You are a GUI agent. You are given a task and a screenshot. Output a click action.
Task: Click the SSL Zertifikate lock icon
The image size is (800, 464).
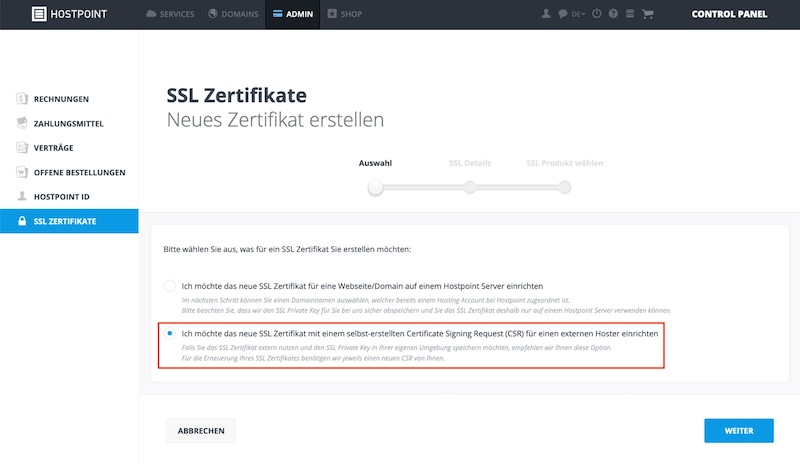click(x=22, y=221)
